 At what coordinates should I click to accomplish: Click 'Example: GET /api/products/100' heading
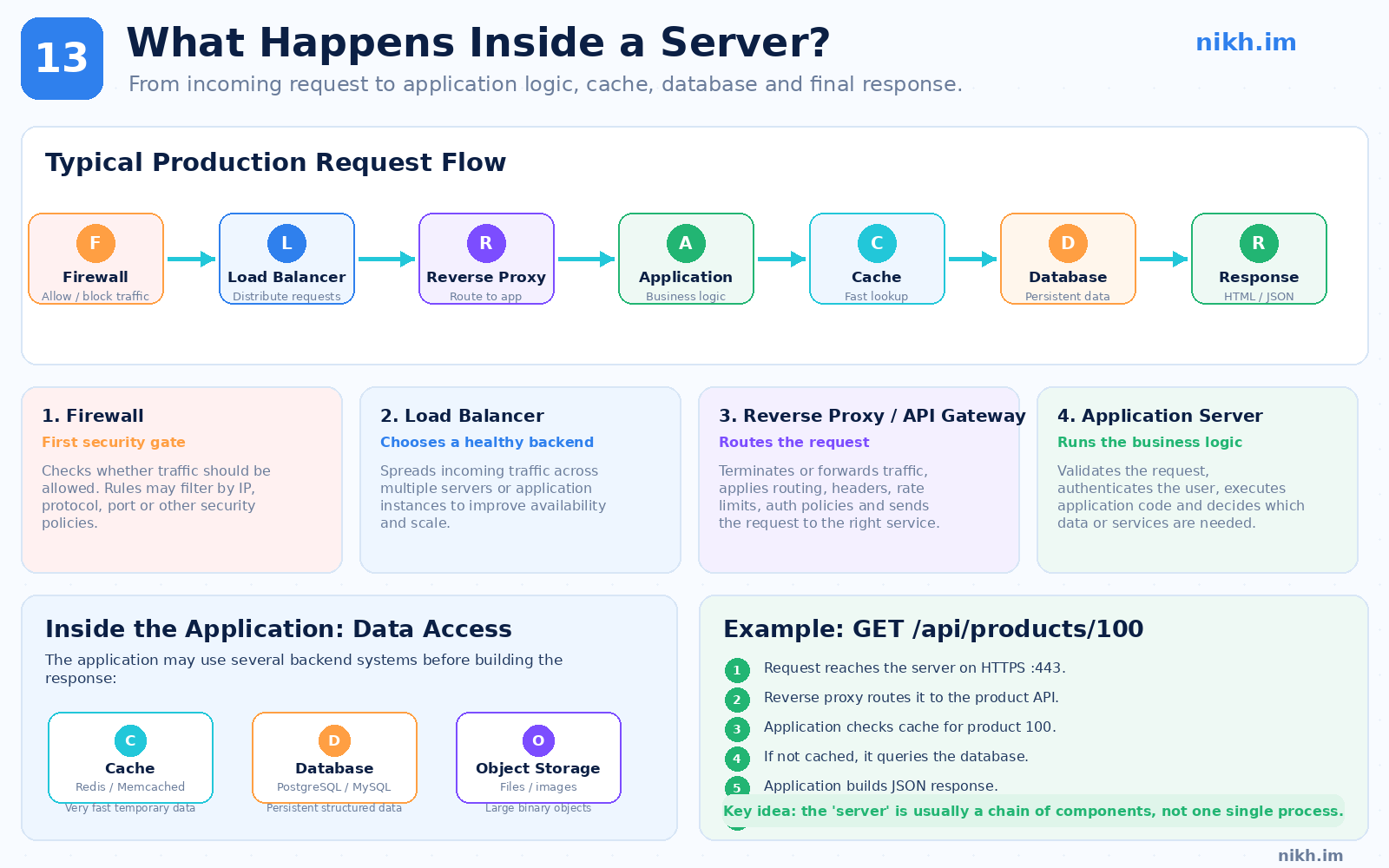pos(933,628)
